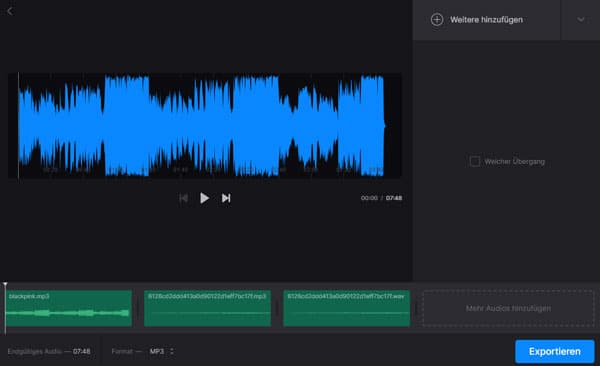Start playback with the play button
The image size is (600, 366).
click(204, 198)
